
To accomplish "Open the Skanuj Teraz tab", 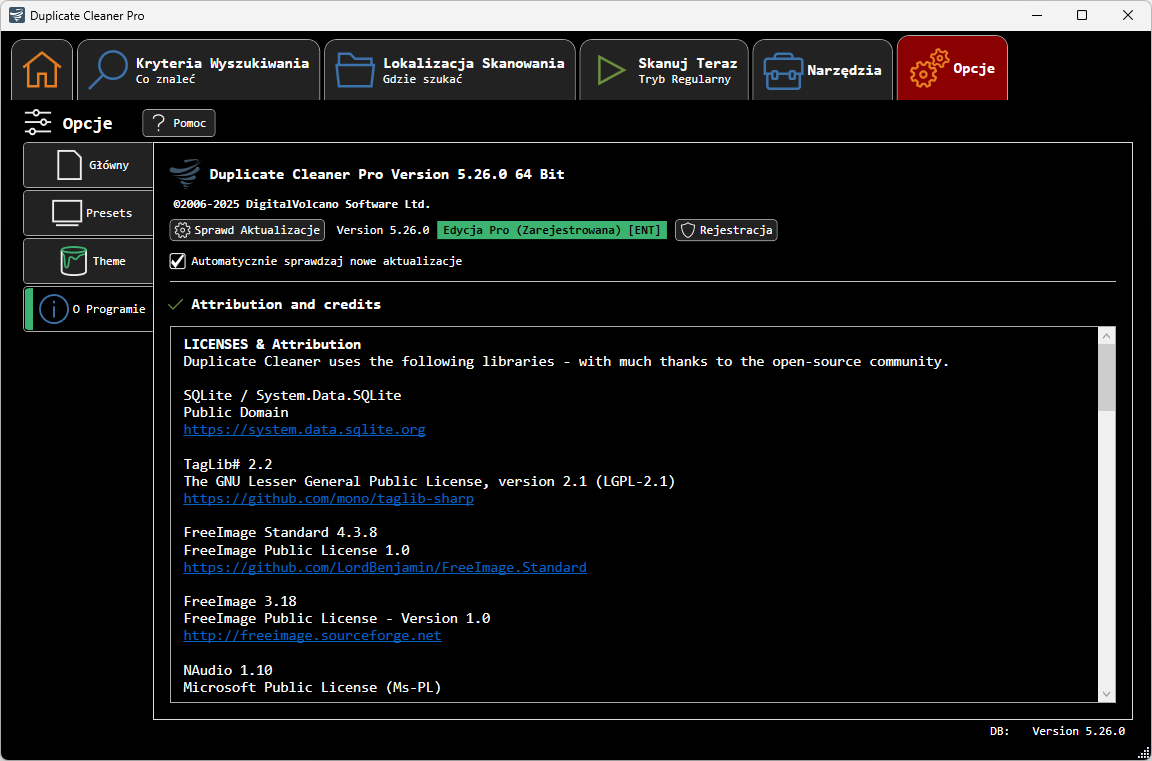I will click(664, 70).
